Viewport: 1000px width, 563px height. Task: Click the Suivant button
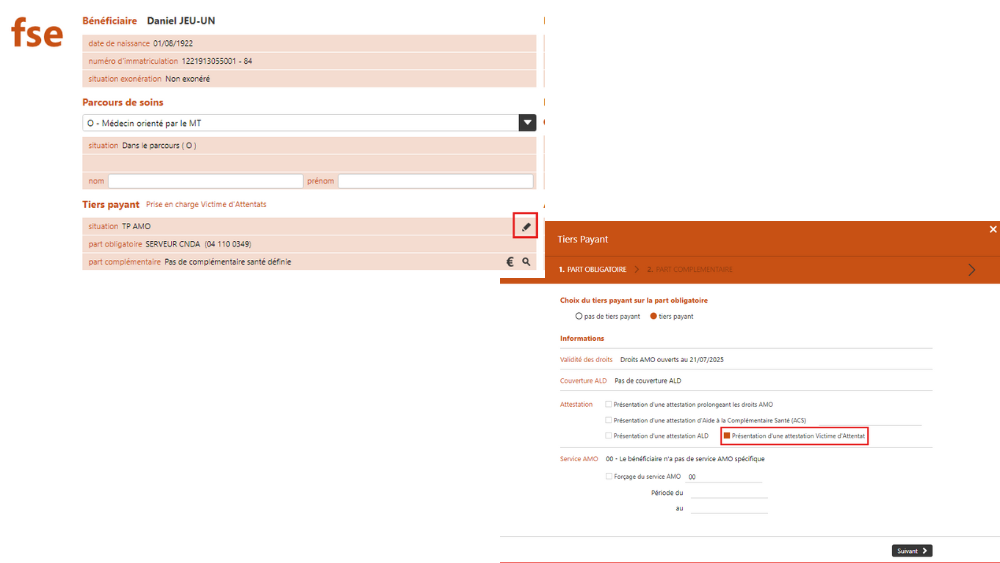click(911, 550)
